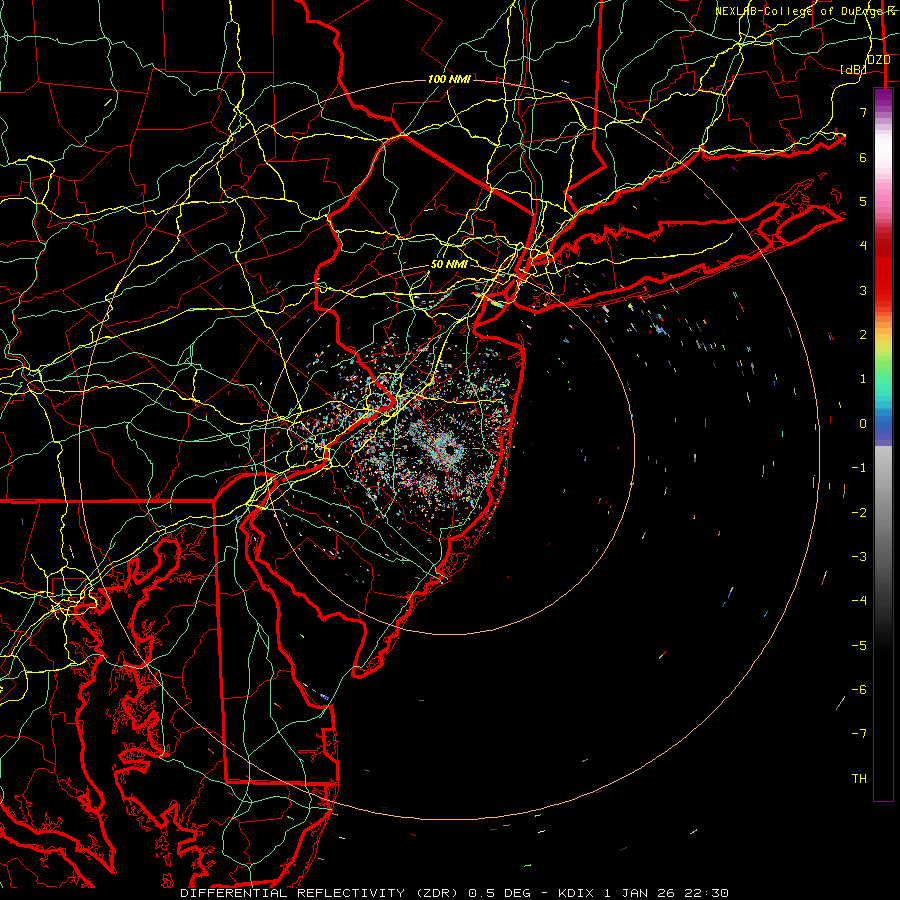This screenshot has height=900, width=900.
Task: Click the "[dB]" unit label above the color bar
Action: coord(853,69)
